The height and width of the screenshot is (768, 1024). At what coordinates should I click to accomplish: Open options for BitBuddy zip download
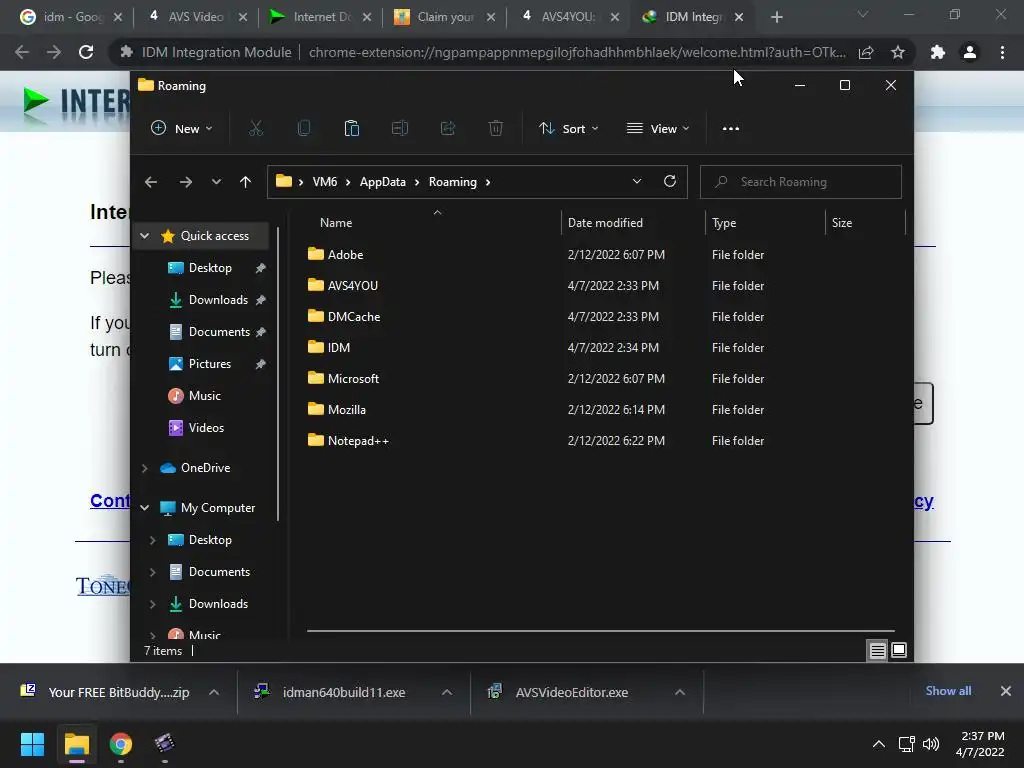point(214,692)
